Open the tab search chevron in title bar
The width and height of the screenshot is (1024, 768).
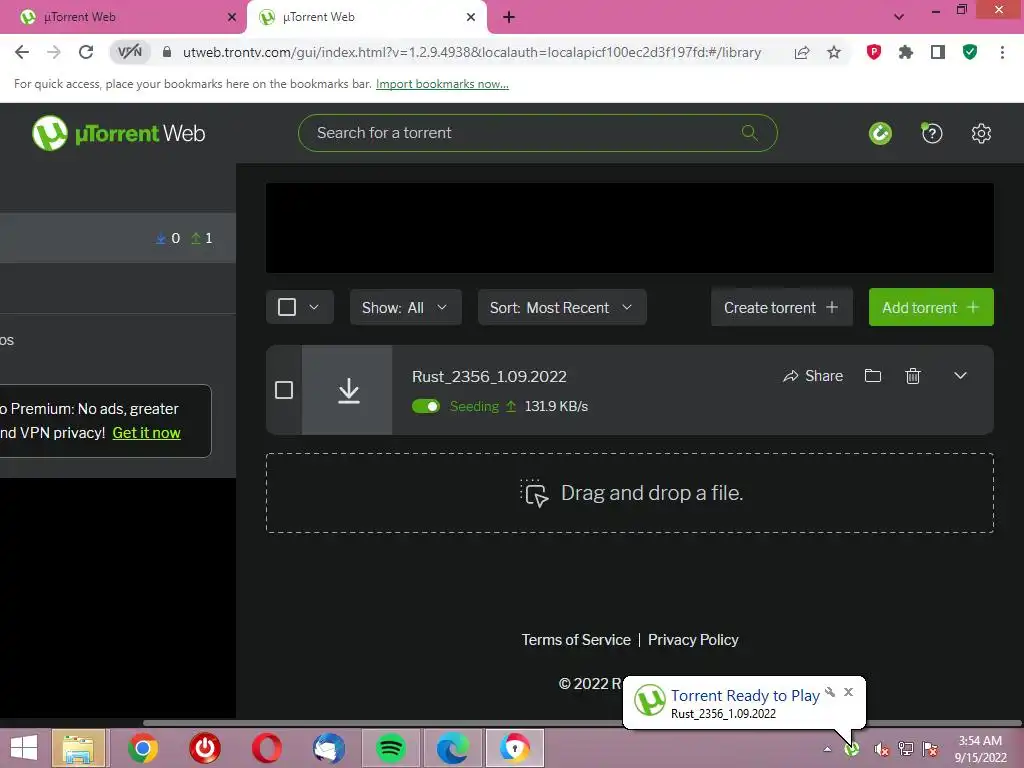coord(899,17)
